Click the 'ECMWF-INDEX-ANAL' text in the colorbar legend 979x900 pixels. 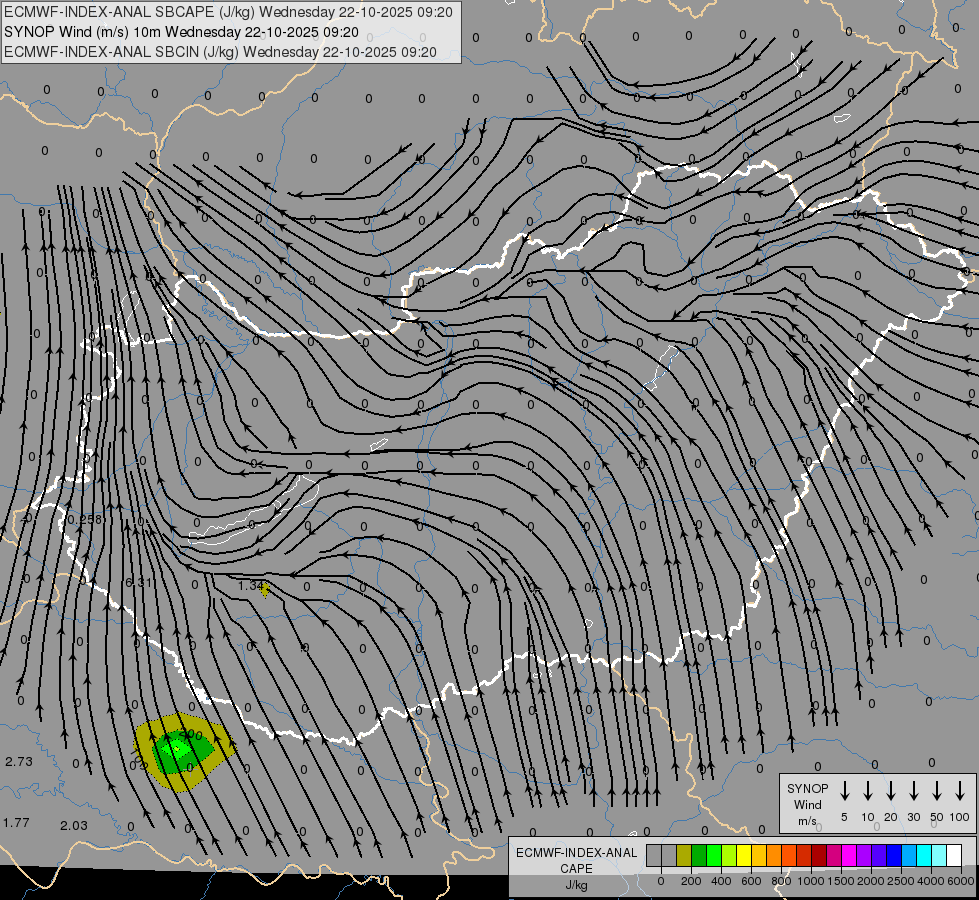pos(576,853)
